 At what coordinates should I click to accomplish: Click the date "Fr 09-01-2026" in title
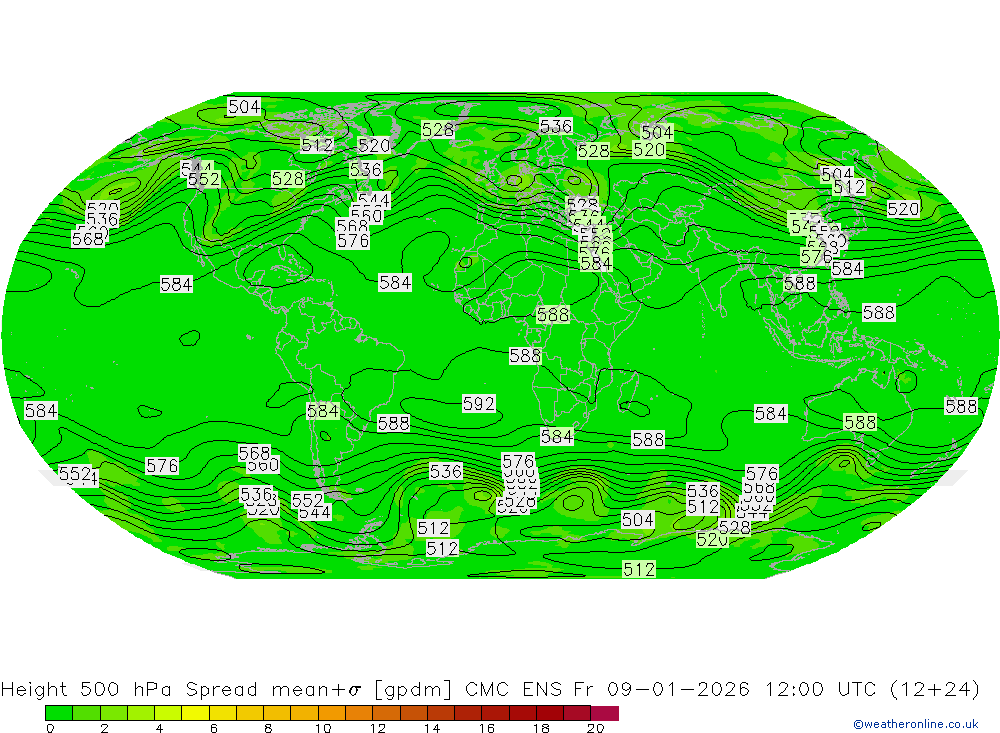(661, 690)
